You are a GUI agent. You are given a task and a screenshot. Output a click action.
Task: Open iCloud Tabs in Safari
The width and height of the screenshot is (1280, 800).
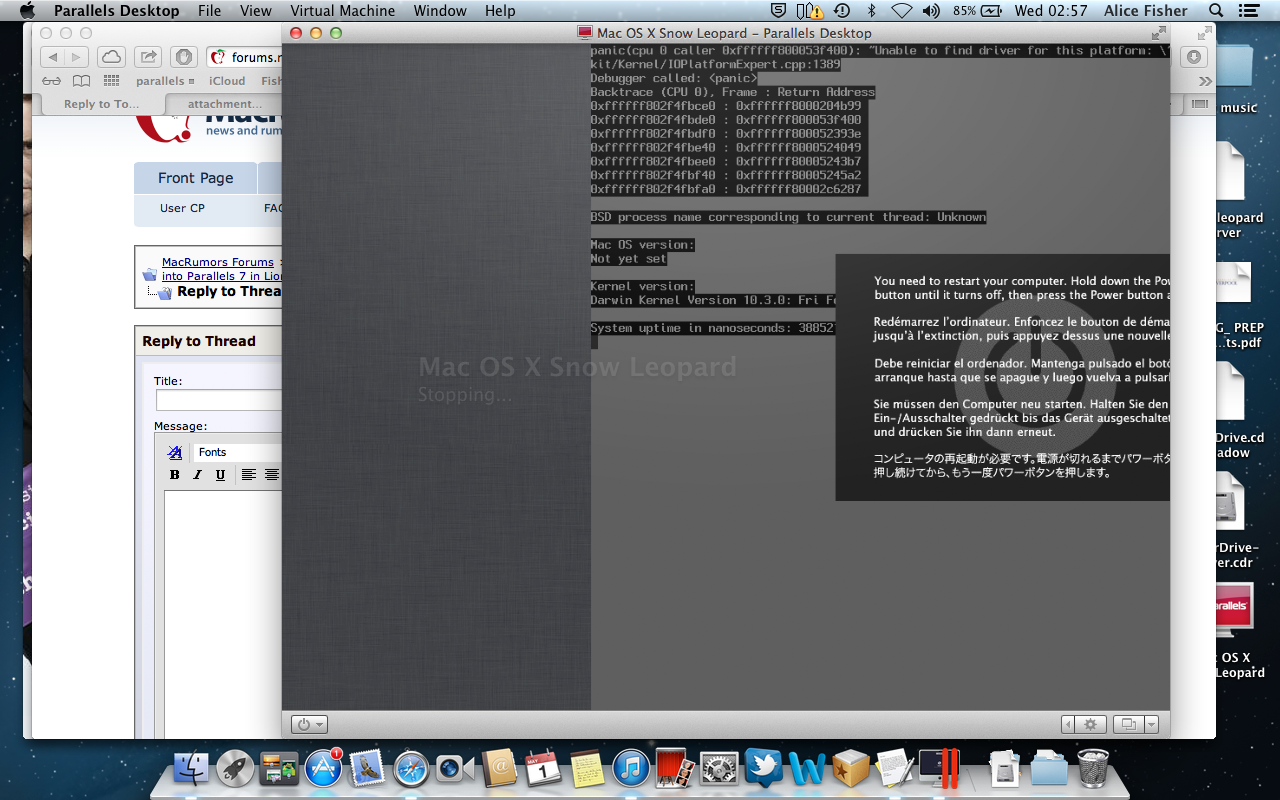[110, 57]
